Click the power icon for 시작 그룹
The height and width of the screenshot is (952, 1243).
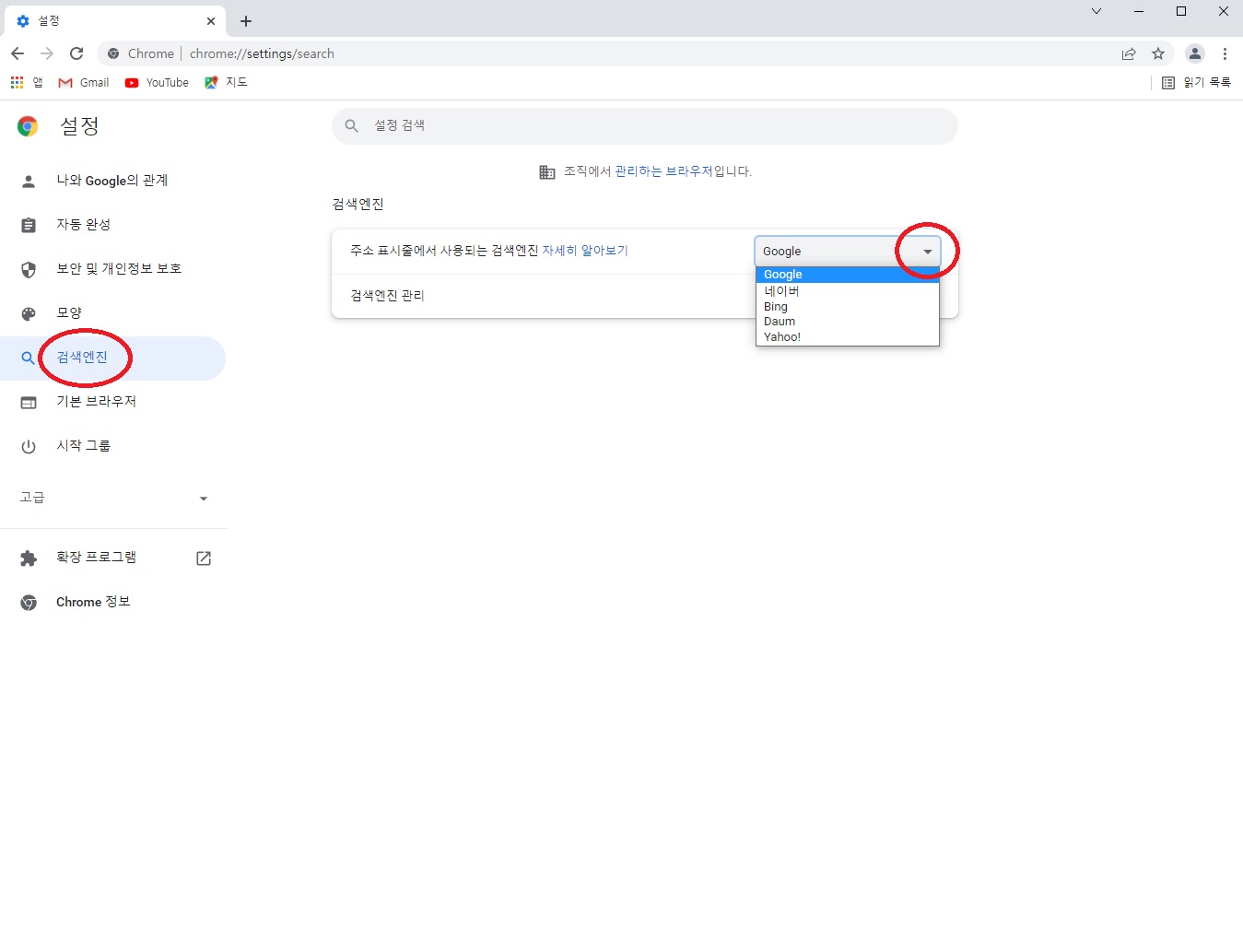pyautogui.click(x=29, y=446)
